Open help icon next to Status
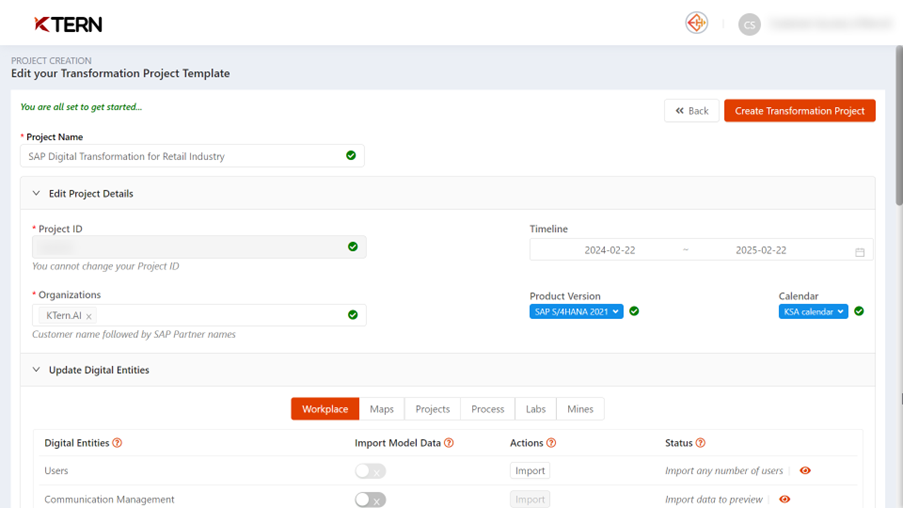This screenshot has width=903, height=508. click(700, 443)
